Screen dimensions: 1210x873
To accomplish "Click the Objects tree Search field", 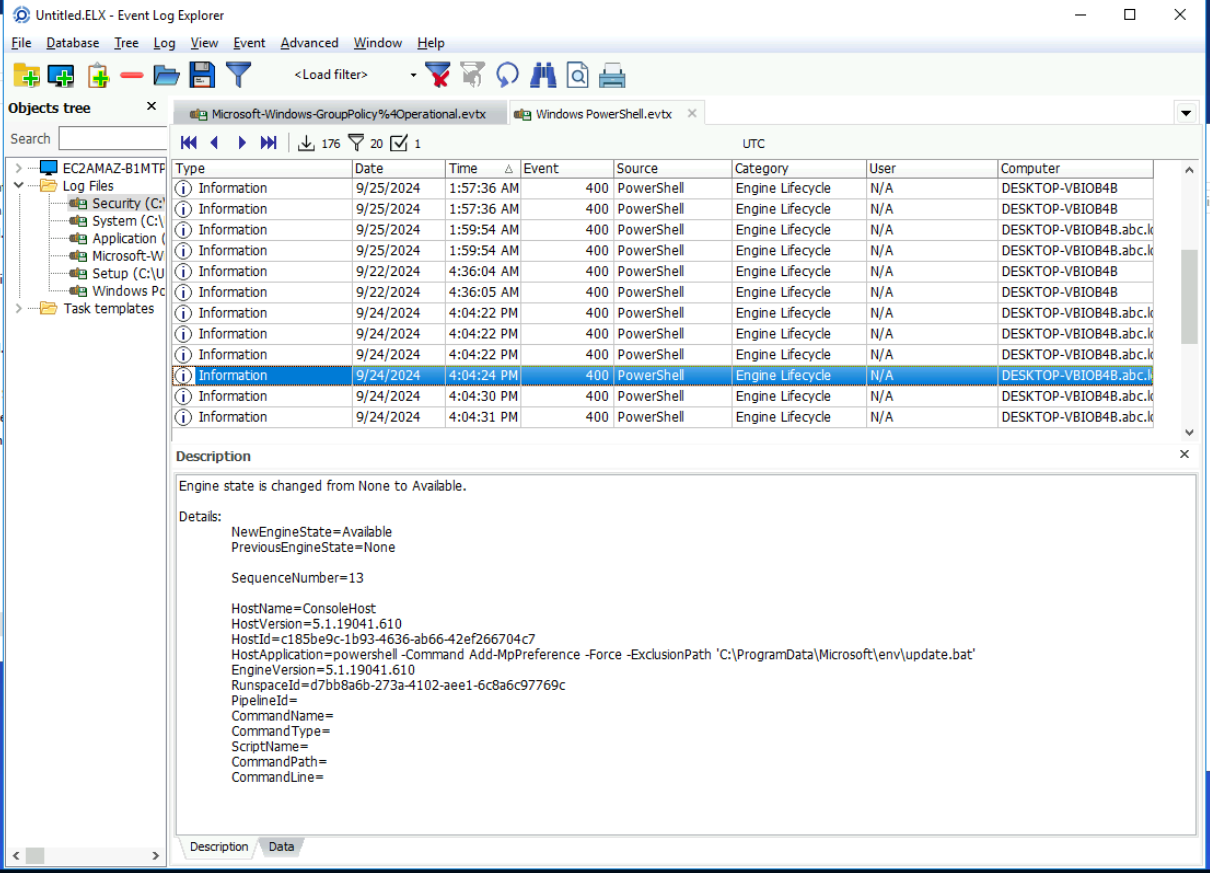I will click(112, 139).
